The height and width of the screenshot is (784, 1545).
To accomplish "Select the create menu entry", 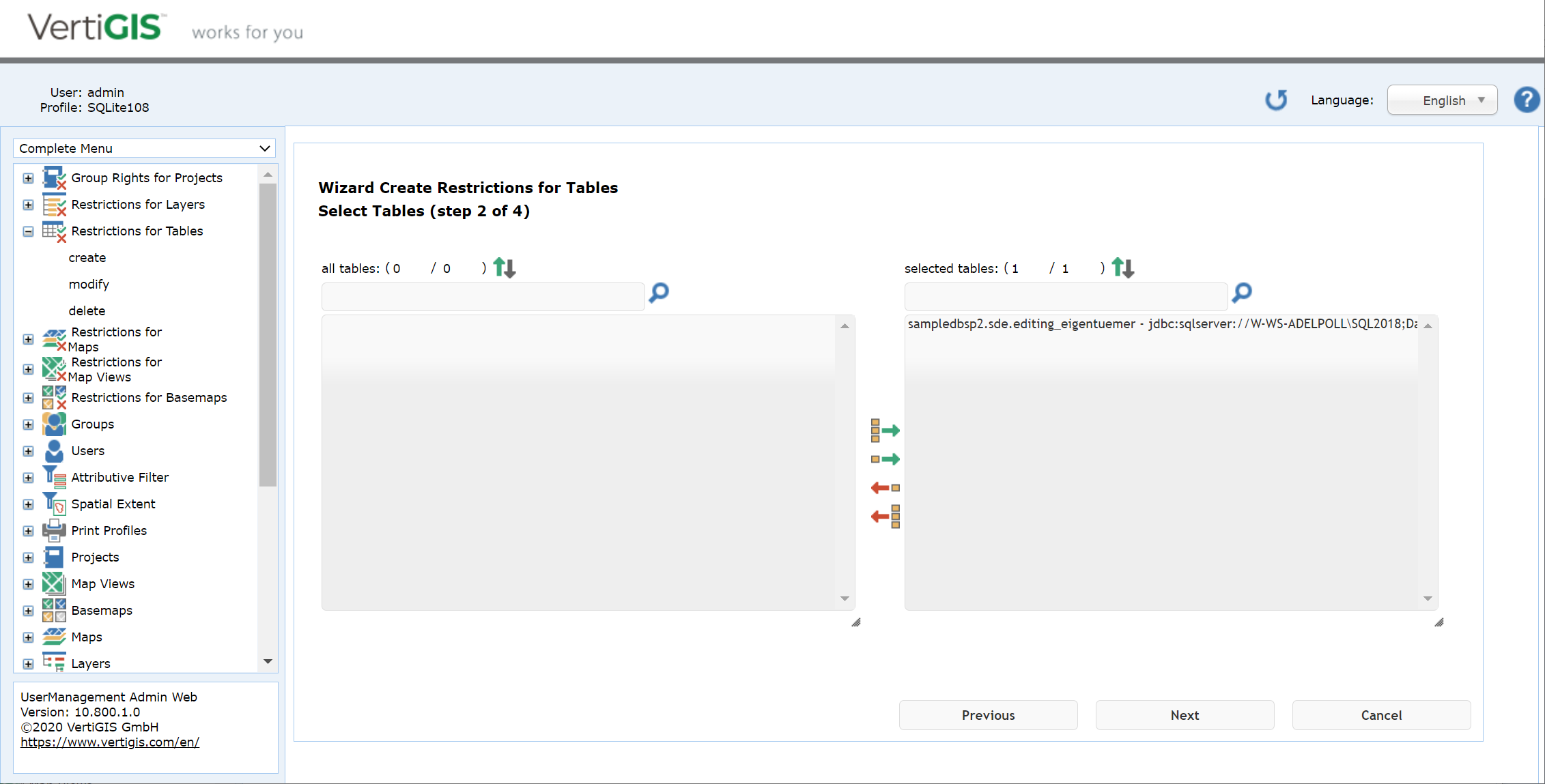I will pyautogui.click(x=87, y=257).
